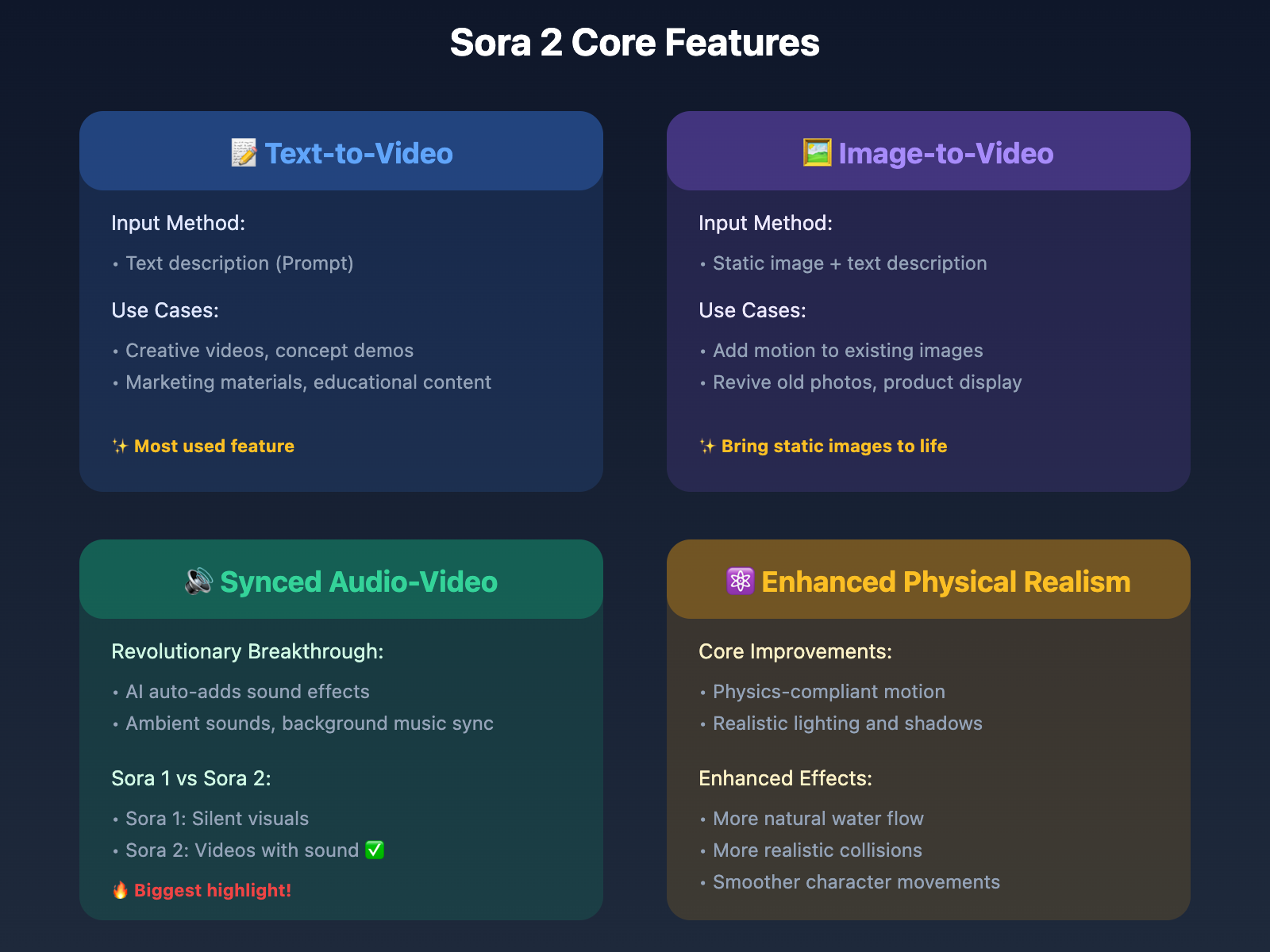This screenshot has width=1270, height=952.
Task: Click the Physics-compliant motion bullet
Action: point(829,692)
